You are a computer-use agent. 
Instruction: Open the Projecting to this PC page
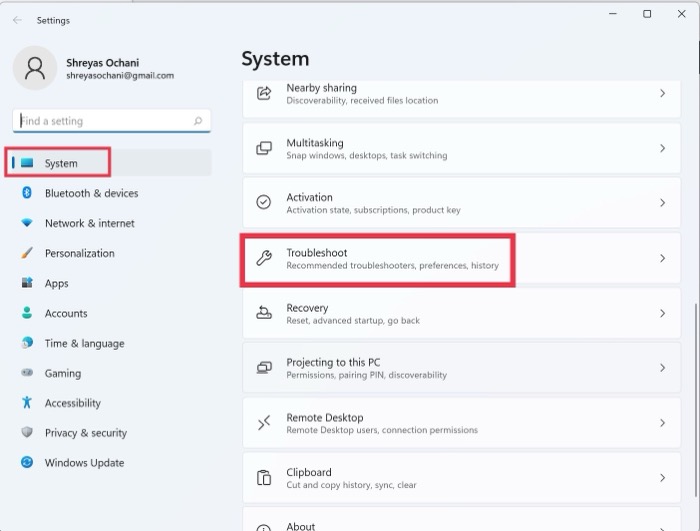[462, 368]
